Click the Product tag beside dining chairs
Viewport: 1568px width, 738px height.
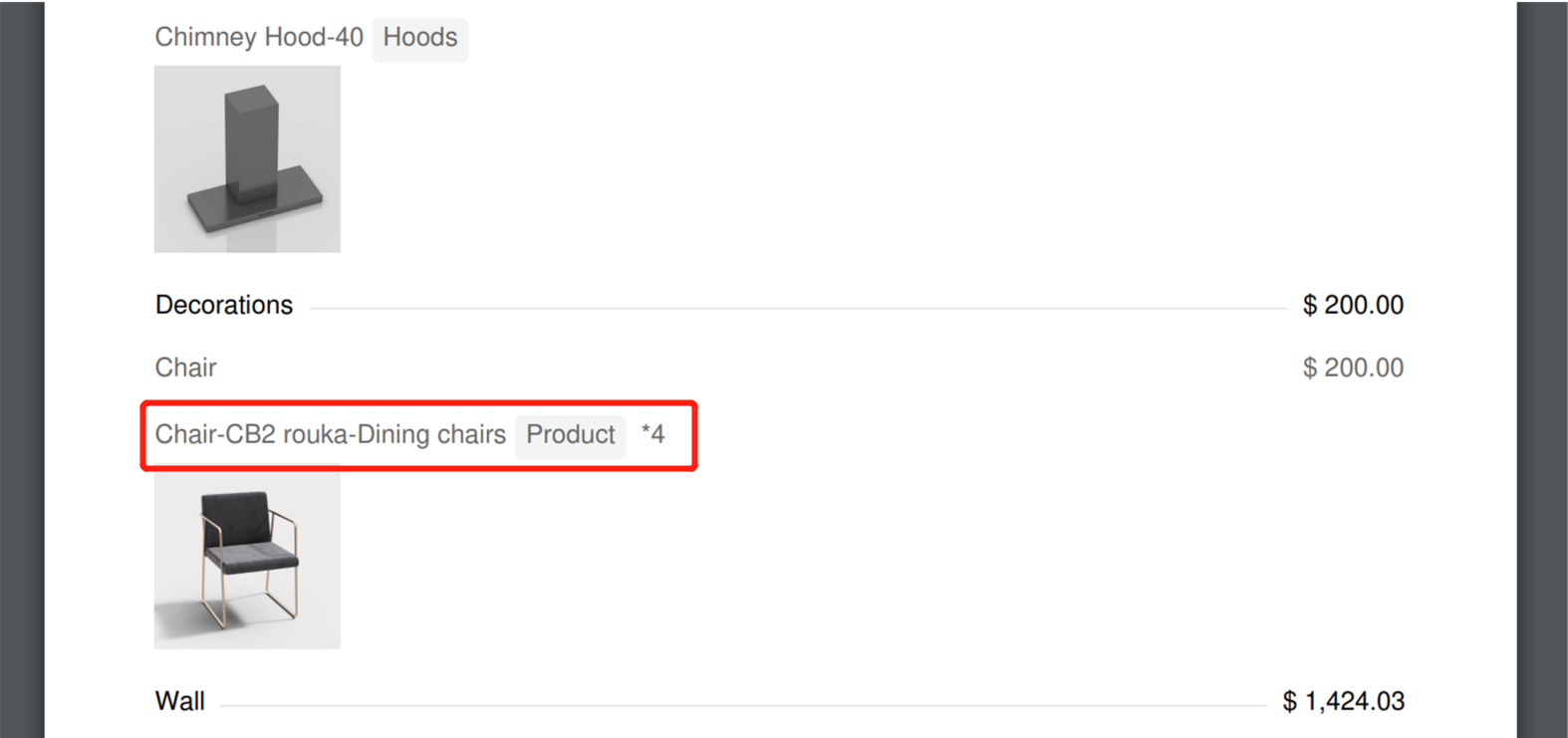pos(571,435)
